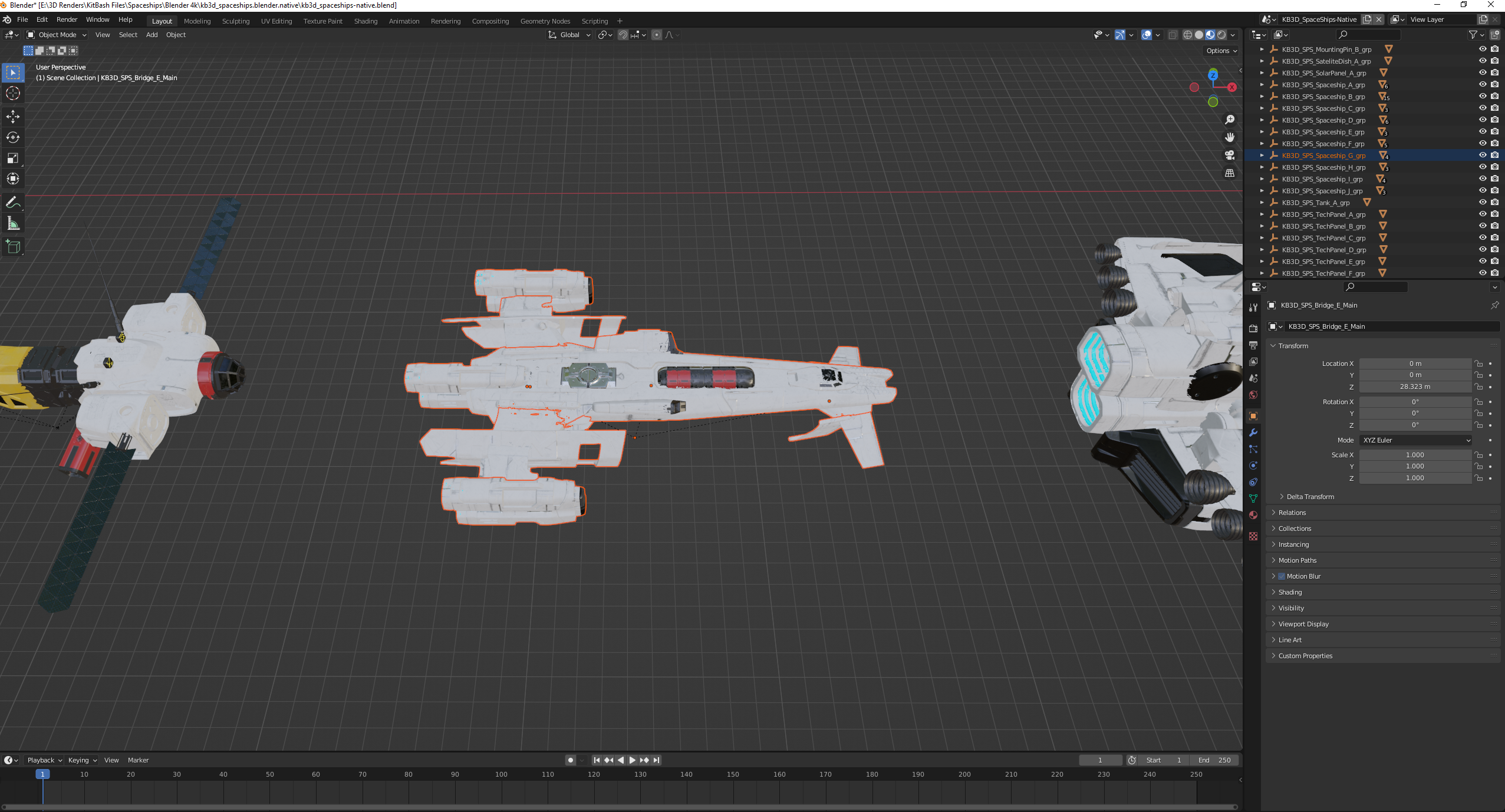Expand KB3D_SPS_TechPanel_C_grp tree row

tap(1262, 238)
